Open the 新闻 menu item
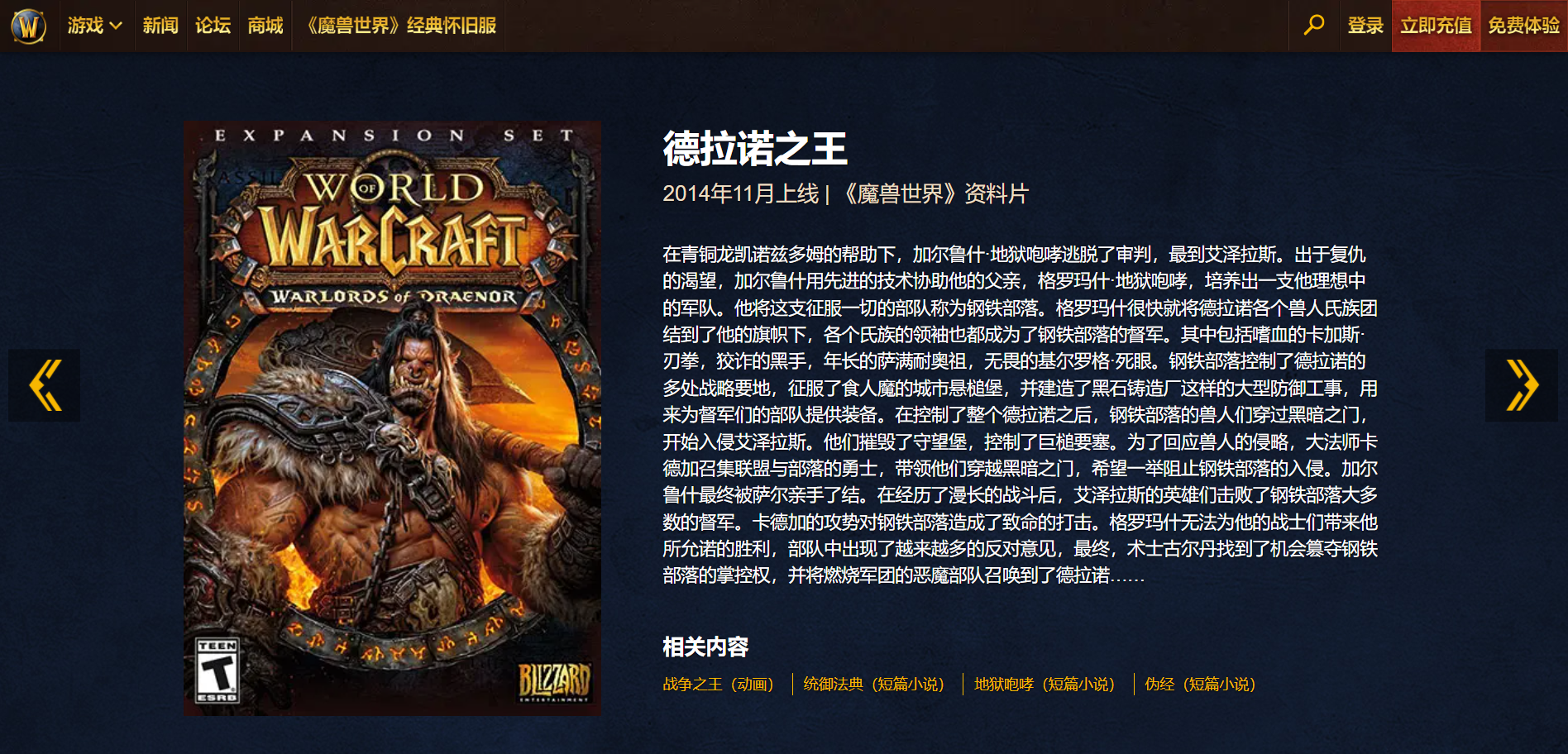 [160, 26]
